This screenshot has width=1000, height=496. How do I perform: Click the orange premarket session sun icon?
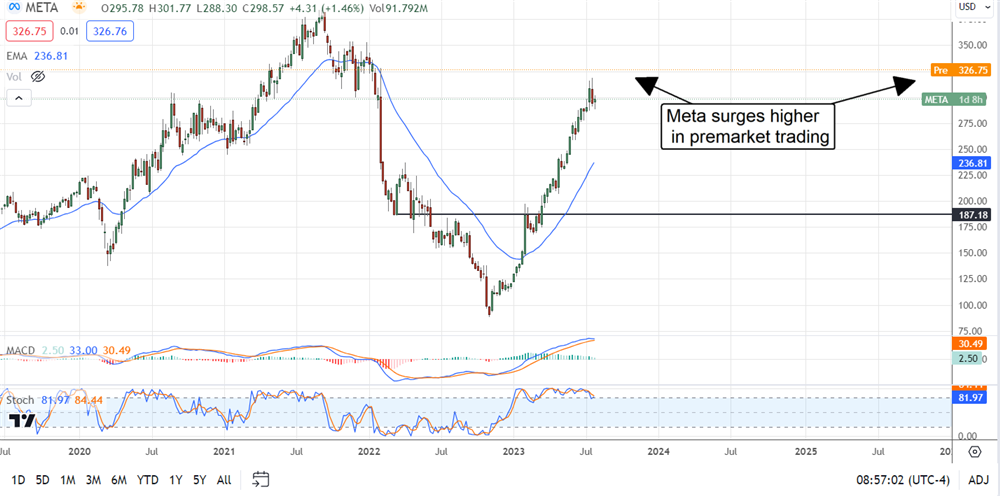pos(79,8)
